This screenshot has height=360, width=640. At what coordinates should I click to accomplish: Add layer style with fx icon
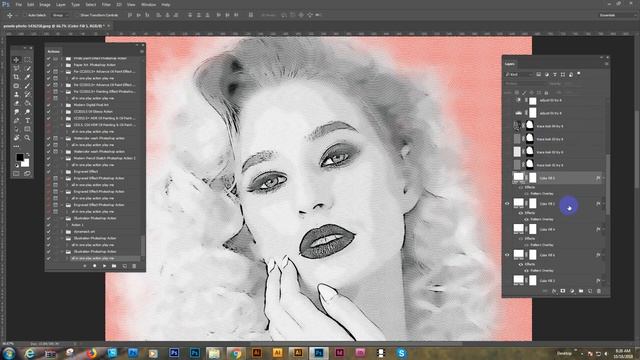(x=554, y=291)
